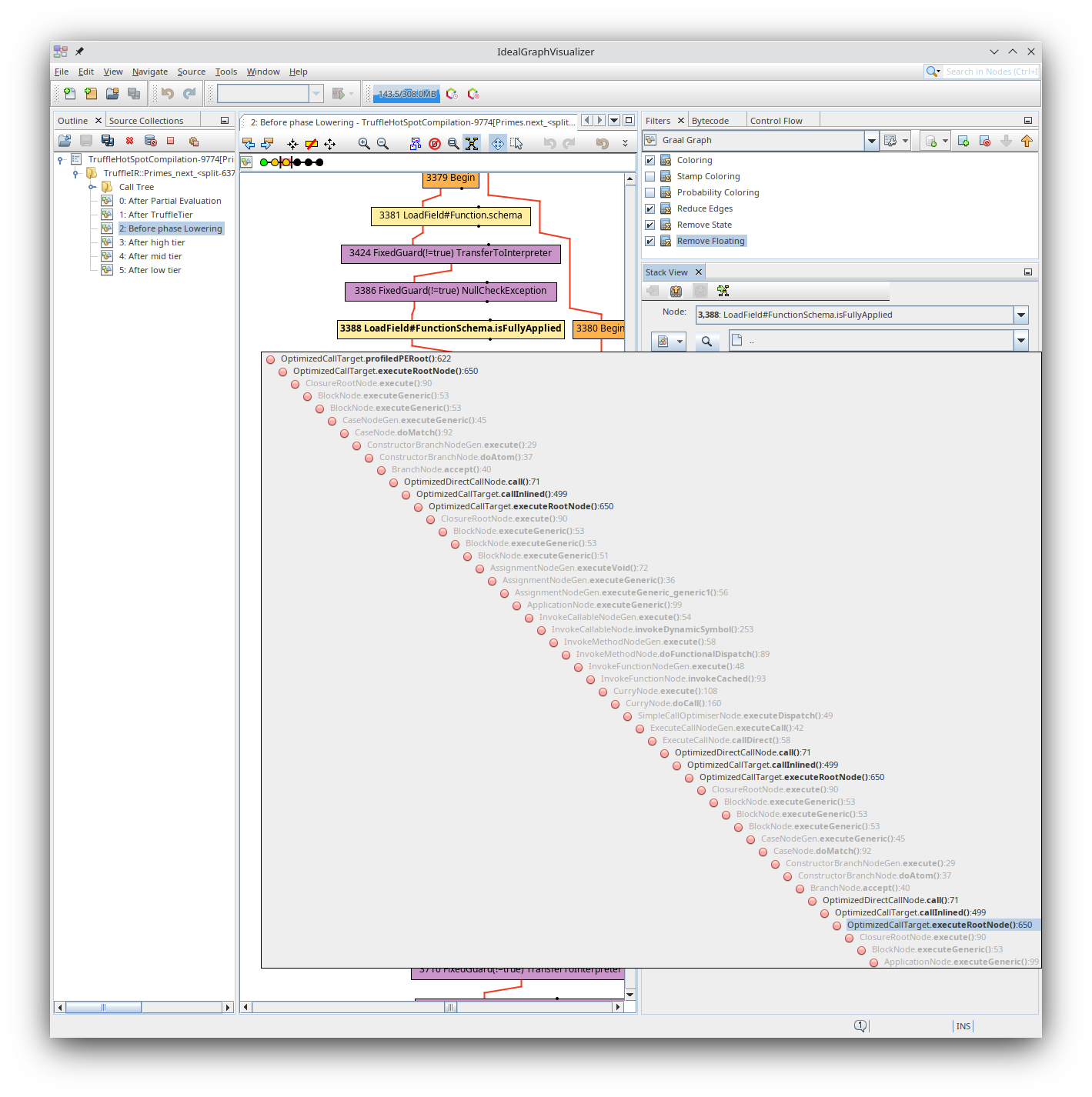Open the Call Tree item
Screen dimensions: 1092x1097
tap(136, 187)
